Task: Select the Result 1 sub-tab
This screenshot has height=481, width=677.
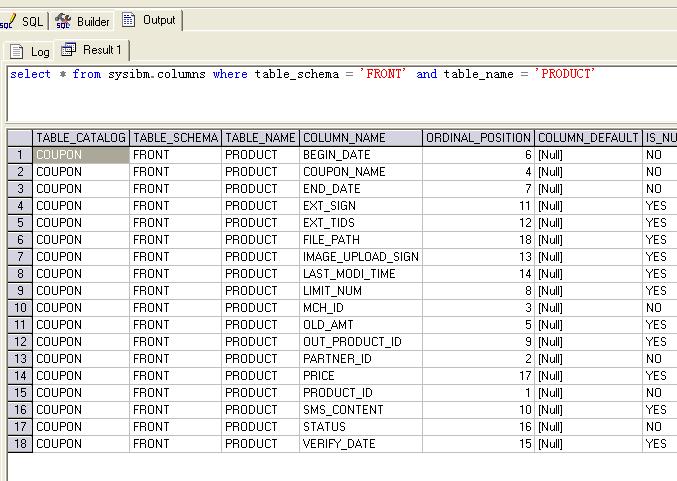Action: [x=93, y=50]
